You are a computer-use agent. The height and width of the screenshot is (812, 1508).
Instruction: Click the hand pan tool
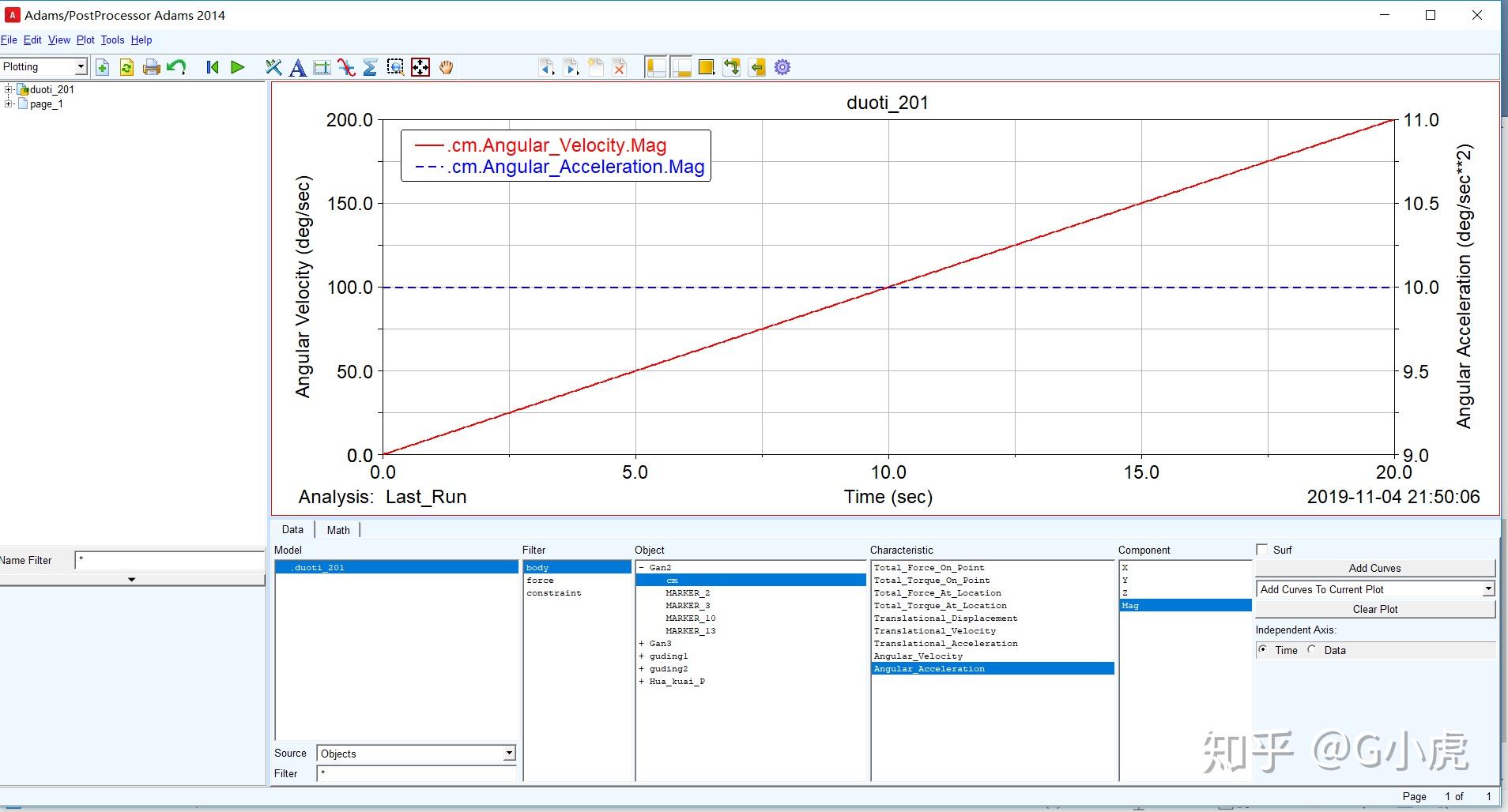coord(447,68)
